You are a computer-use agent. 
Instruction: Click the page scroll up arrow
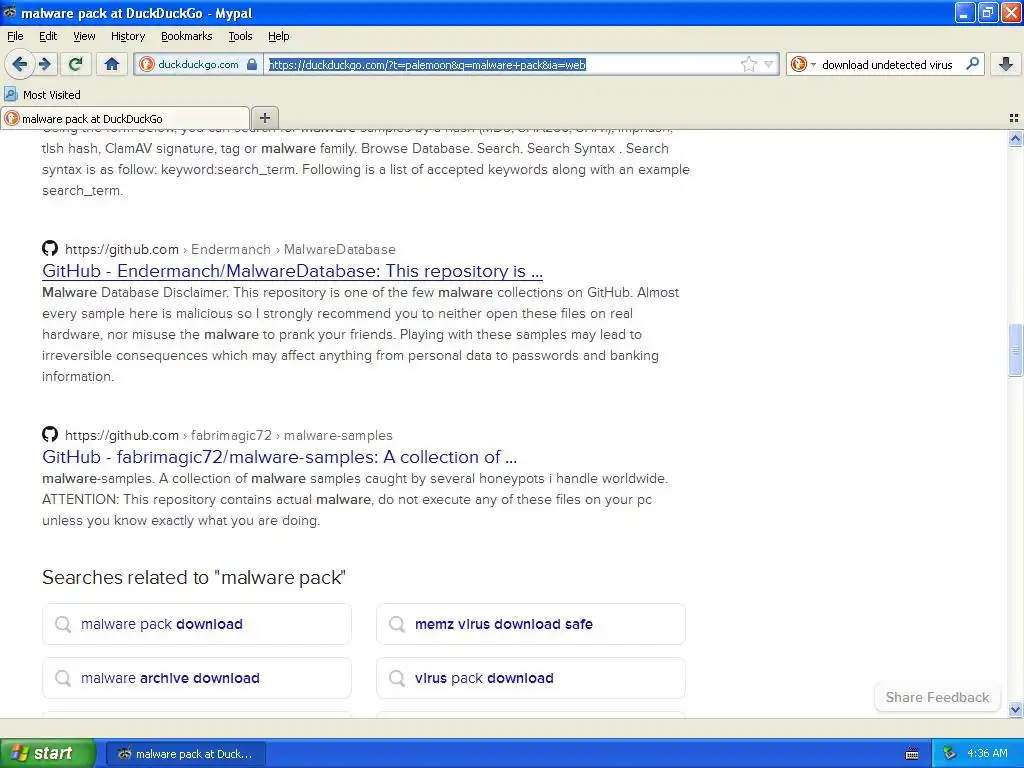(1015, 138)
